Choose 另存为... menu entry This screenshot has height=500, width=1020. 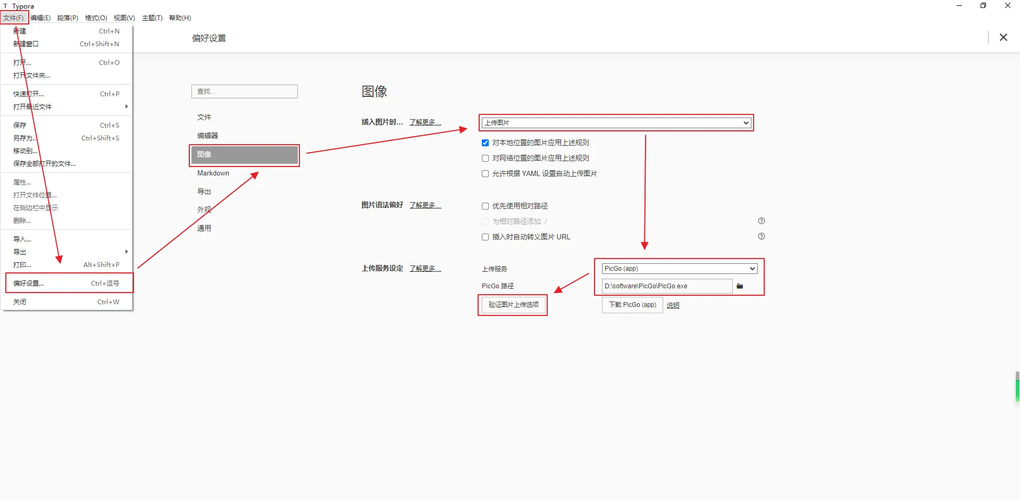tap(67, 138)
